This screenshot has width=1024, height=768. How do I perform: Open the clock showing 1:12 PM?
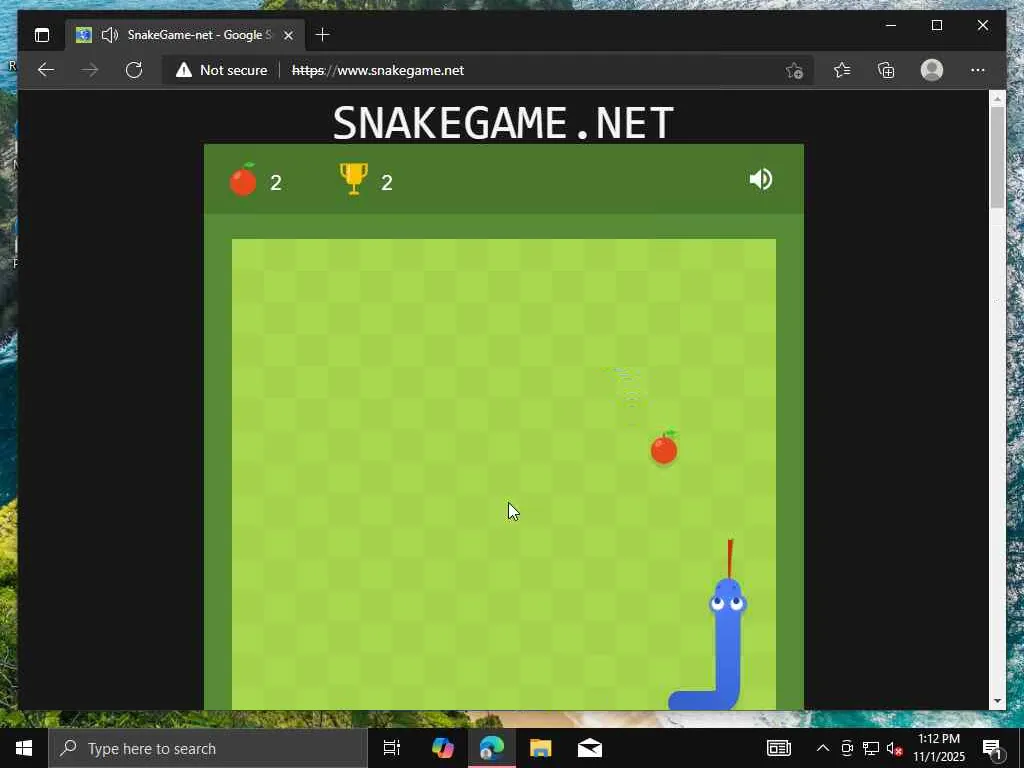tap(938, 748)
